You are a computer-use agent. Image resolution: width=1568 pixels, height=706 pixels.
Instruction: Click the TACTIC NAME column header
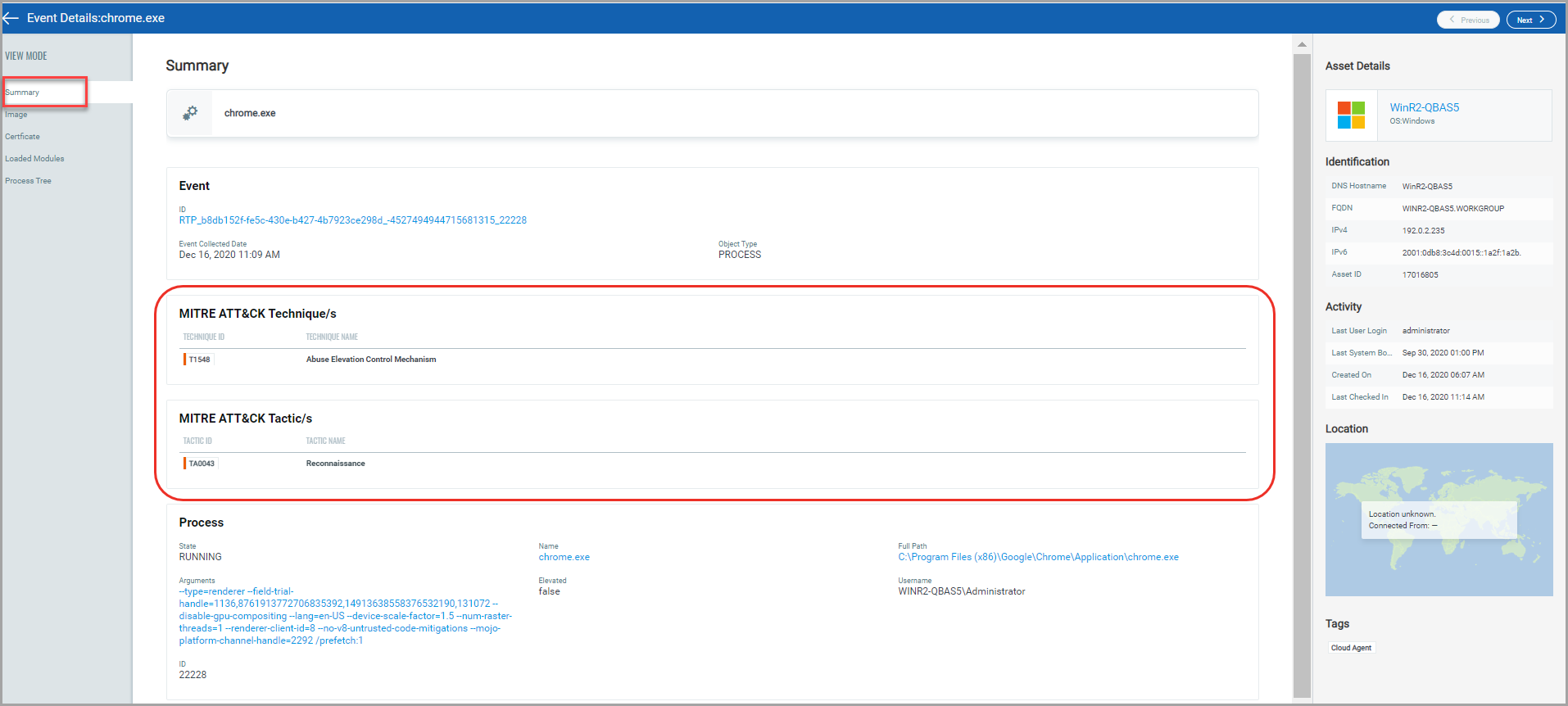pos(325,441)
